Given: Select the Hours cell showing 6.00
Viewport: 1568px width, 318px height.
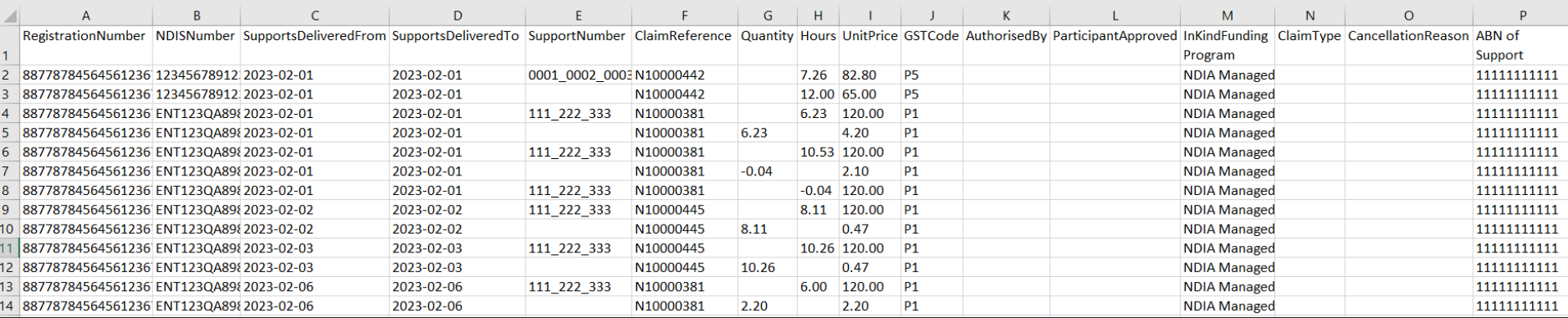Looking at the screenshot, I should [x=818, y=287].
